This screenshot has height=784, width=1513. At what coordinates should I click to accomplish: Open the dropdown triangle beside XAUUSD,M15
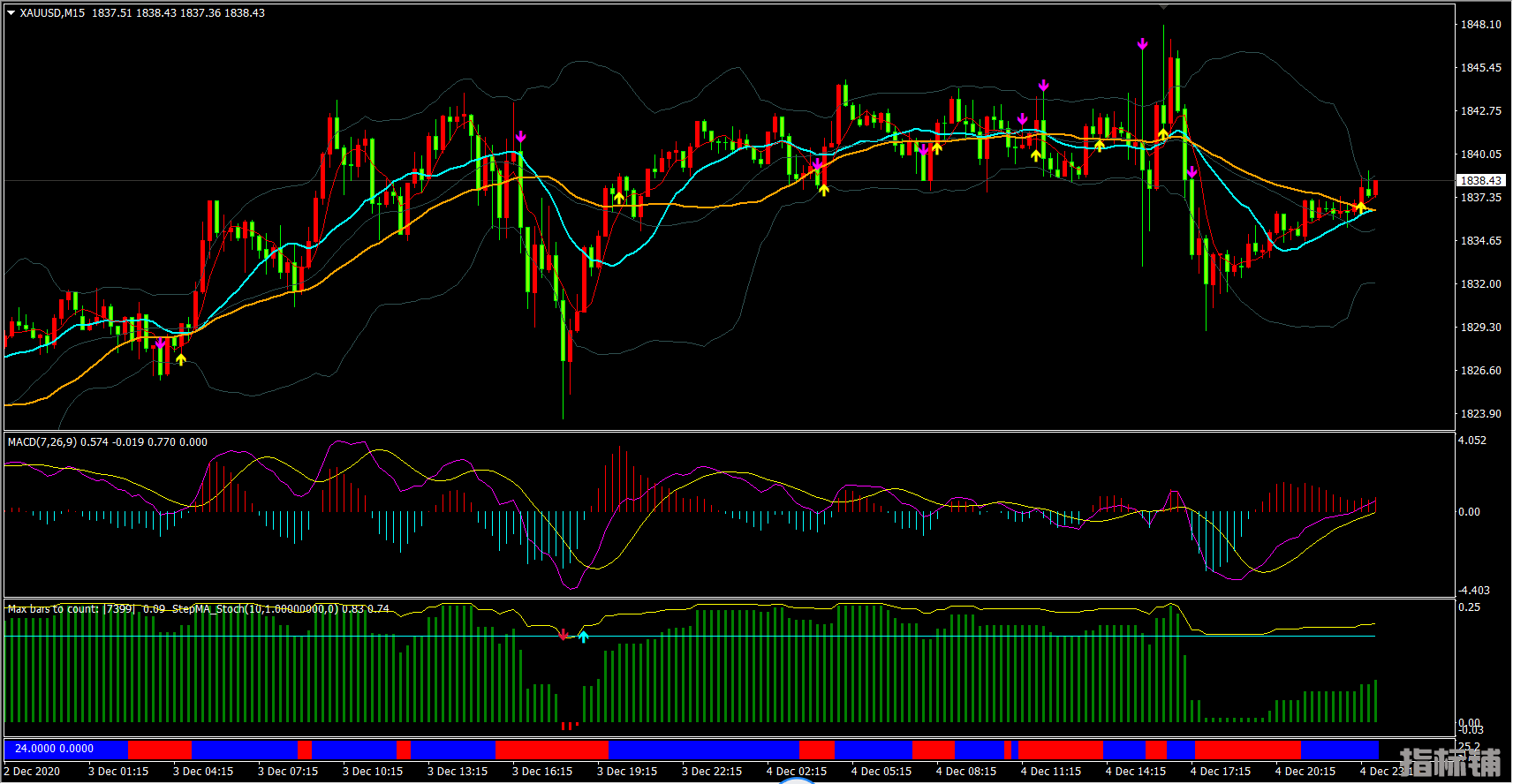tap(11, 13)
